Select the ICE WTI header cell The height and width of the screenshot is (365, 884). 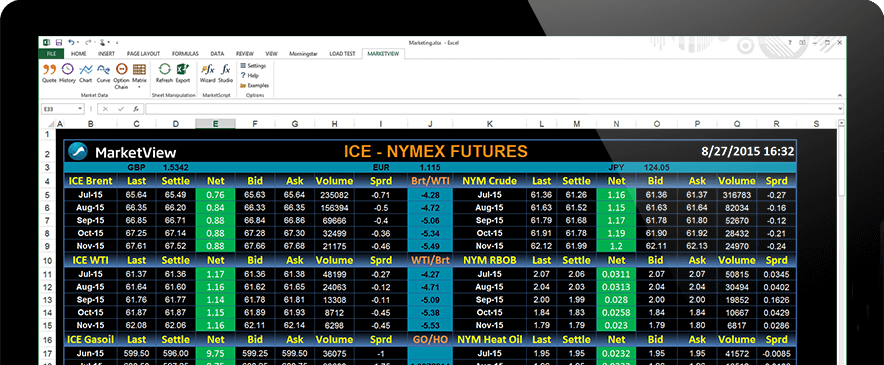(91, 261)
